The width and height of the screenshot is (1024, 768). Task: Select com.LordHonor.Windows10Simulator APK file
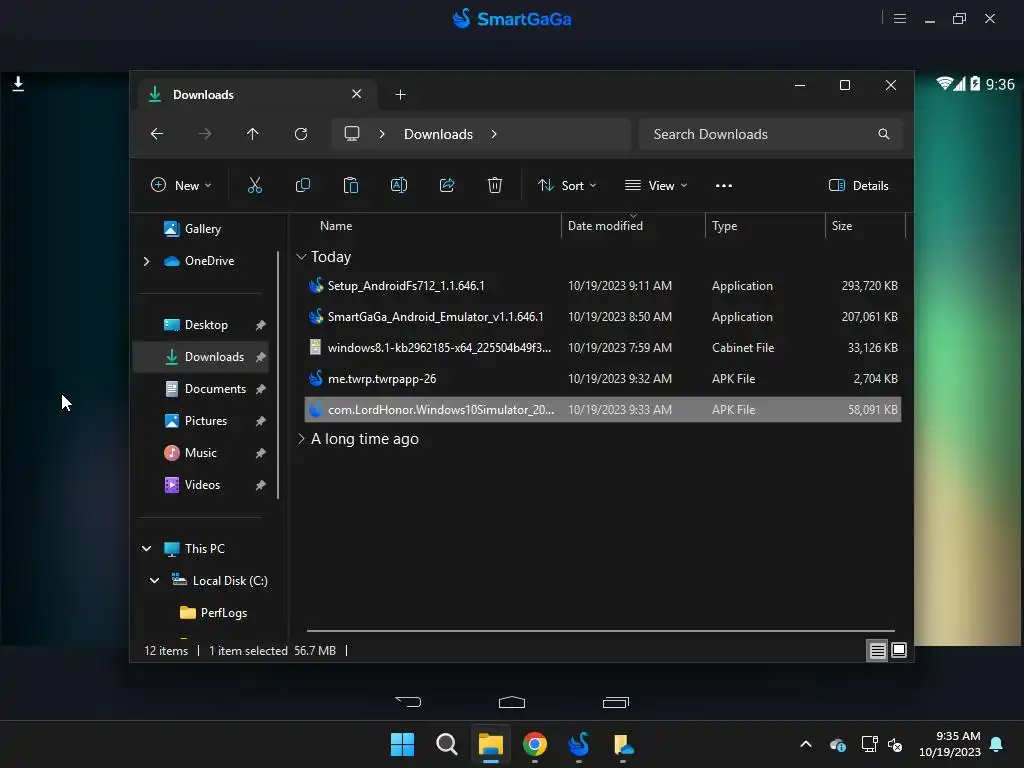point(603,409)
